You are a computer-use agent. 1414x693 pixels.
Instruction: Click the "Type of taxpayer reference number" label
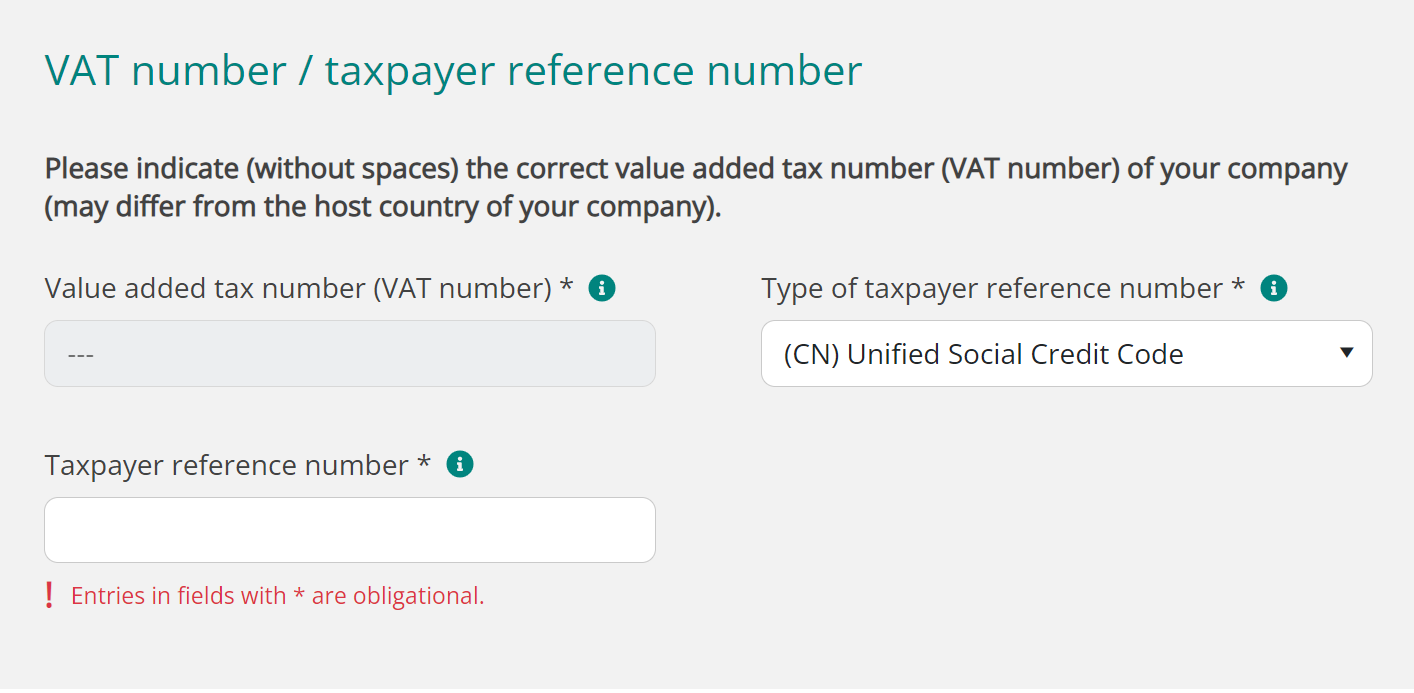point(991,289)
